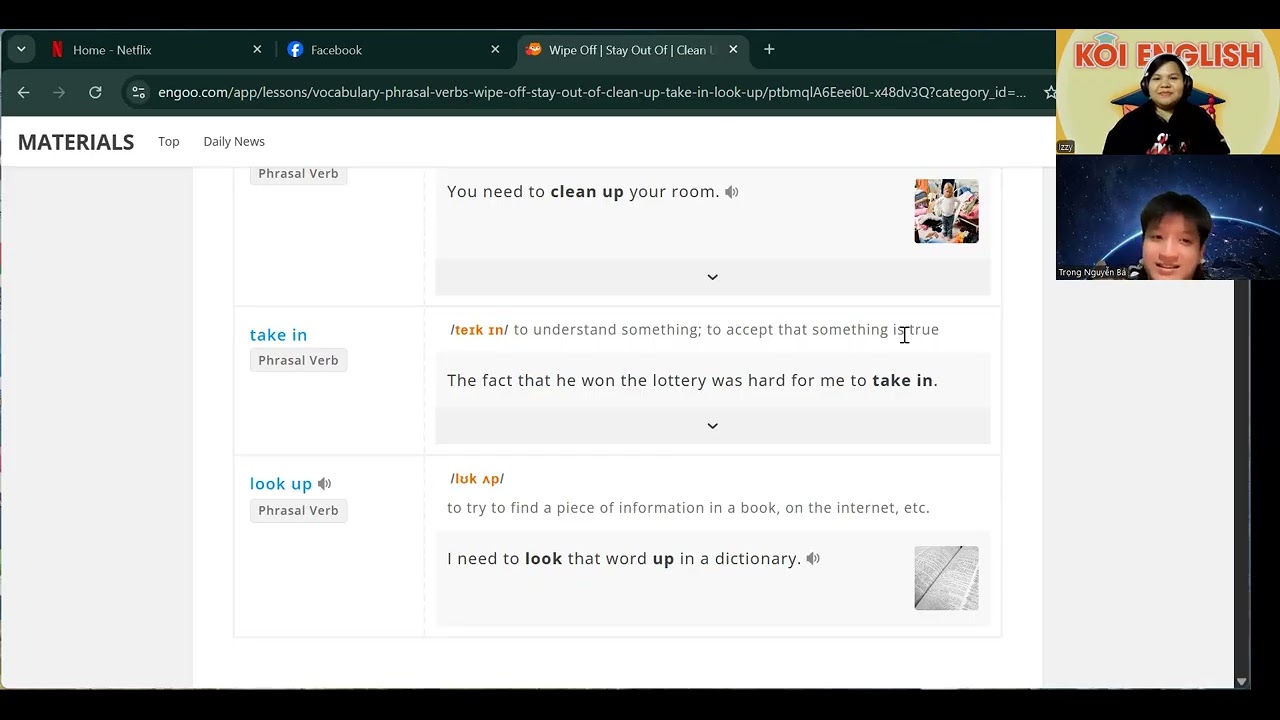Open the look up vocabulary word
Screen dimensions: 1280x720
pos(281,484)
